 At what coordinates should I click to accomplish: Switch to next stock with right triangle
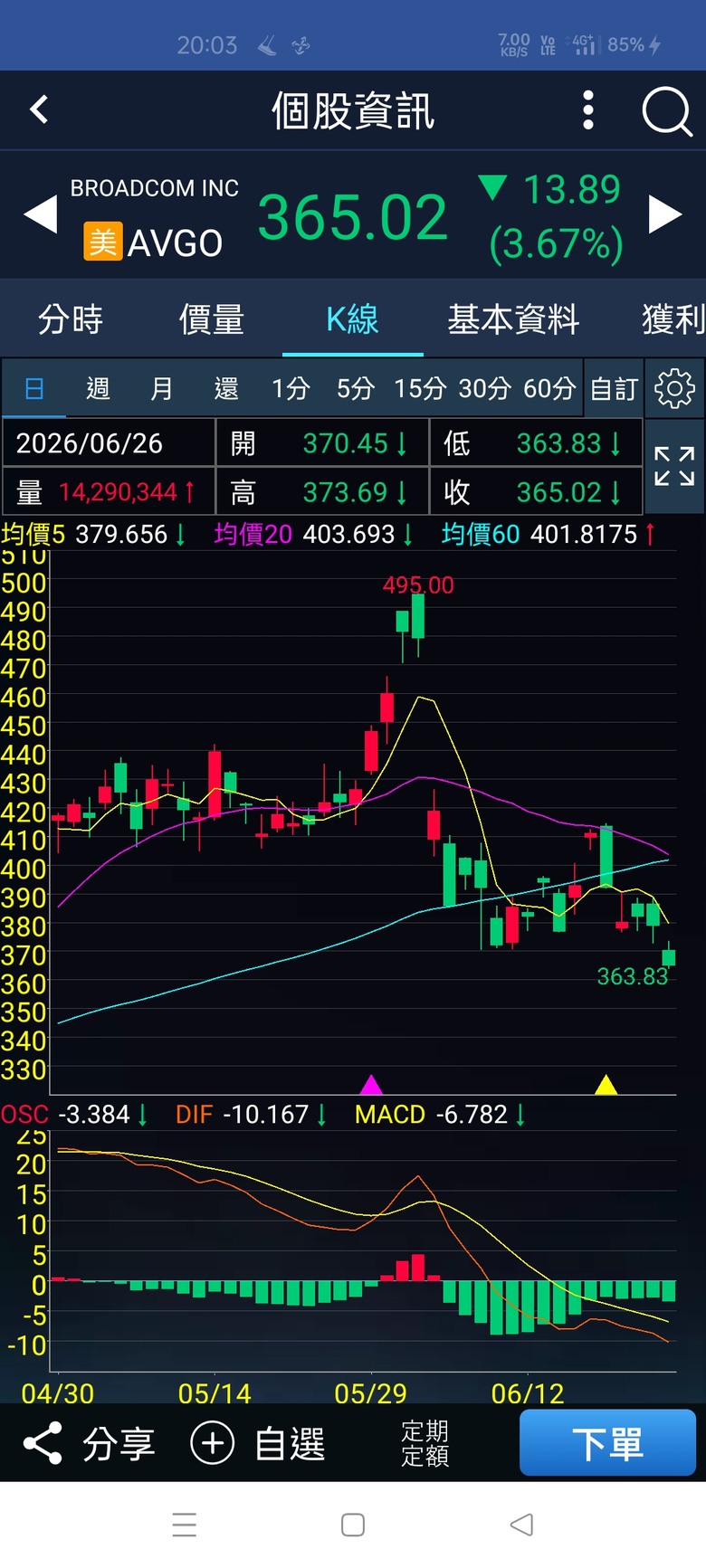[665, 215]
